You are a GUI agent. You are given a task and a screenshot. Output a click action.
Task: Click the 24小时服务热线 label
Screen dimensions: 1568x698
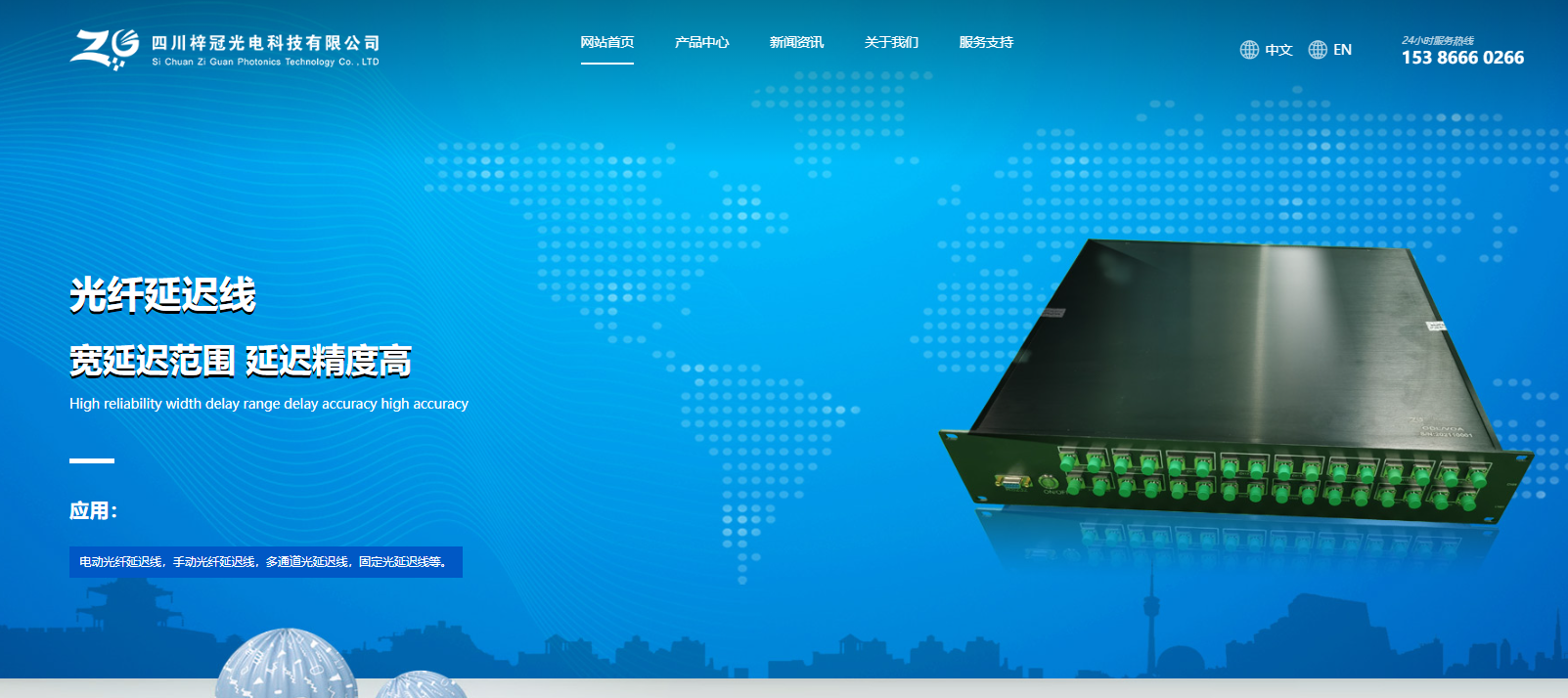[1437, 40]
